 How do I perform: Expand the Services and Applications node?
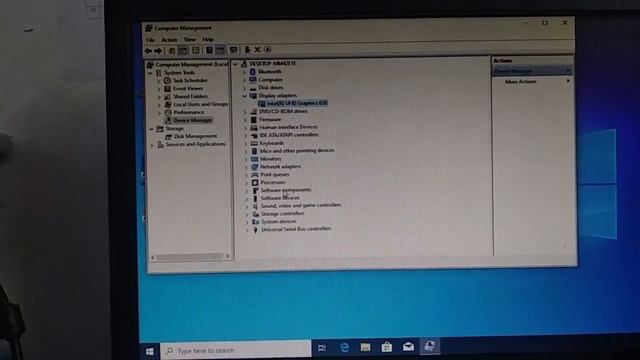click(152, 145)
